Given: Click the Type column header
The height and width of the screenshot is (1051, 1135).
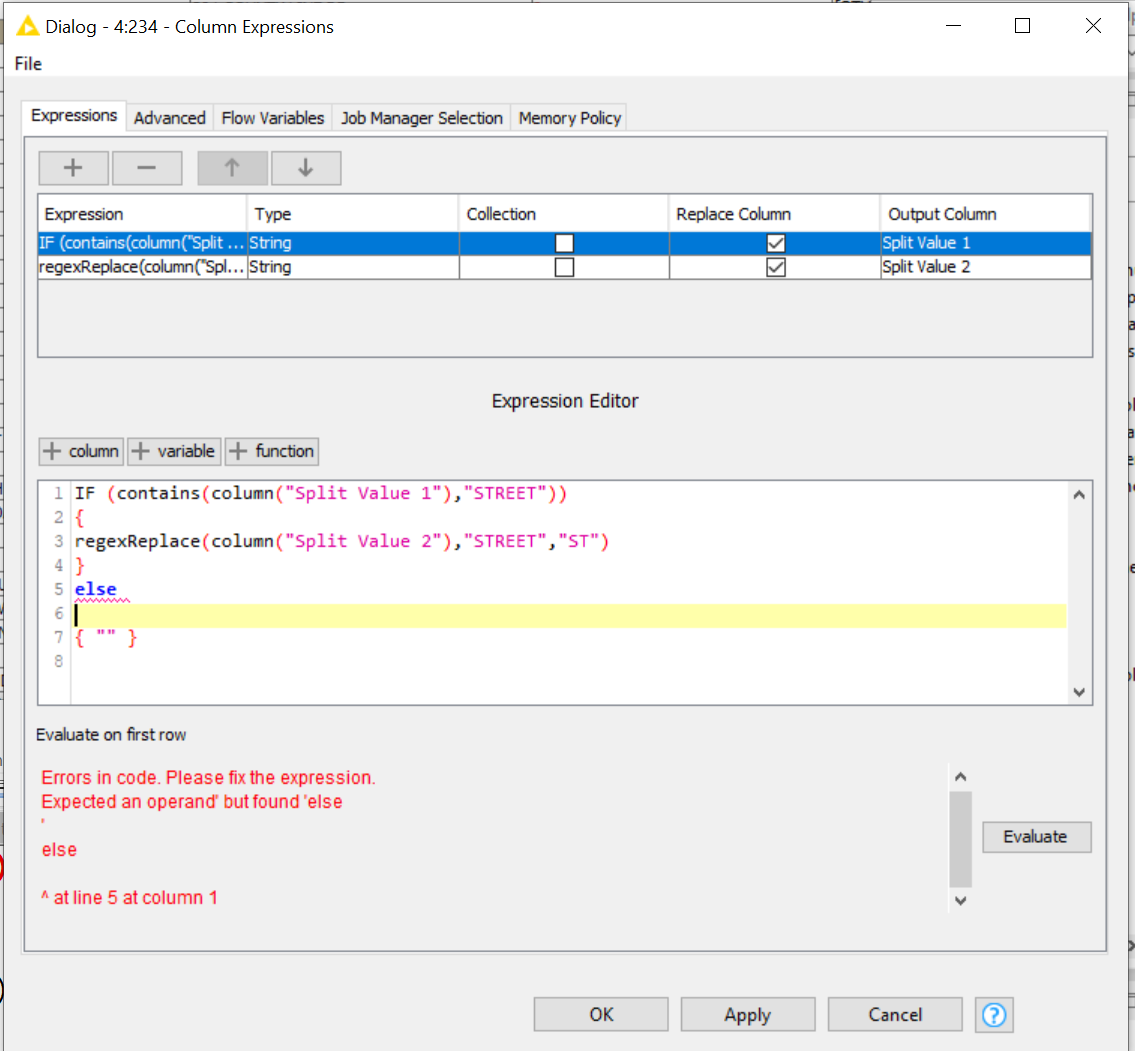Looking at the screenshot, I should 353,214.
